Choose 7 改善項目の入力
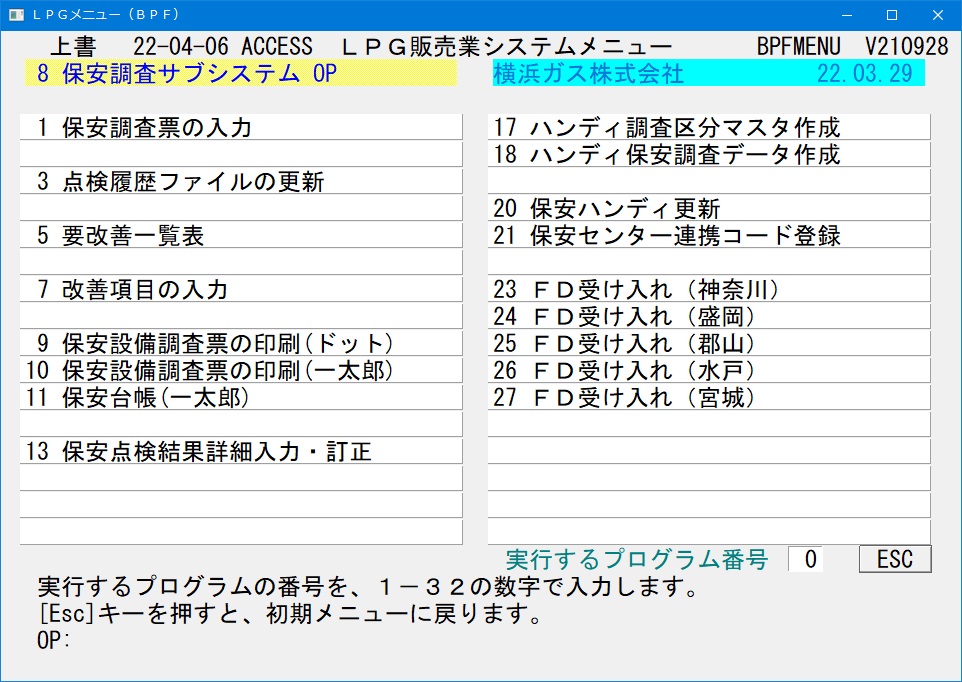Screen dimensions: 962x682 [x=241, y=289]
